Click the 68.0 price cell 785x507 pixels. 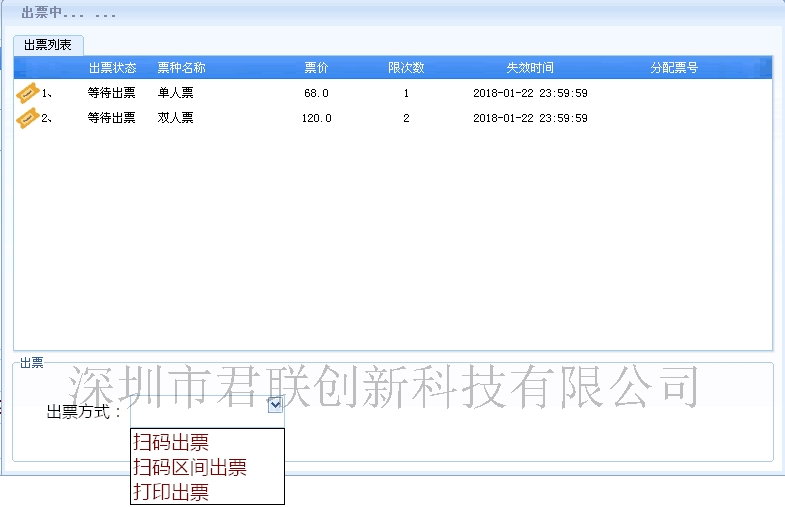pyautogui.click(x=316, y=93)
